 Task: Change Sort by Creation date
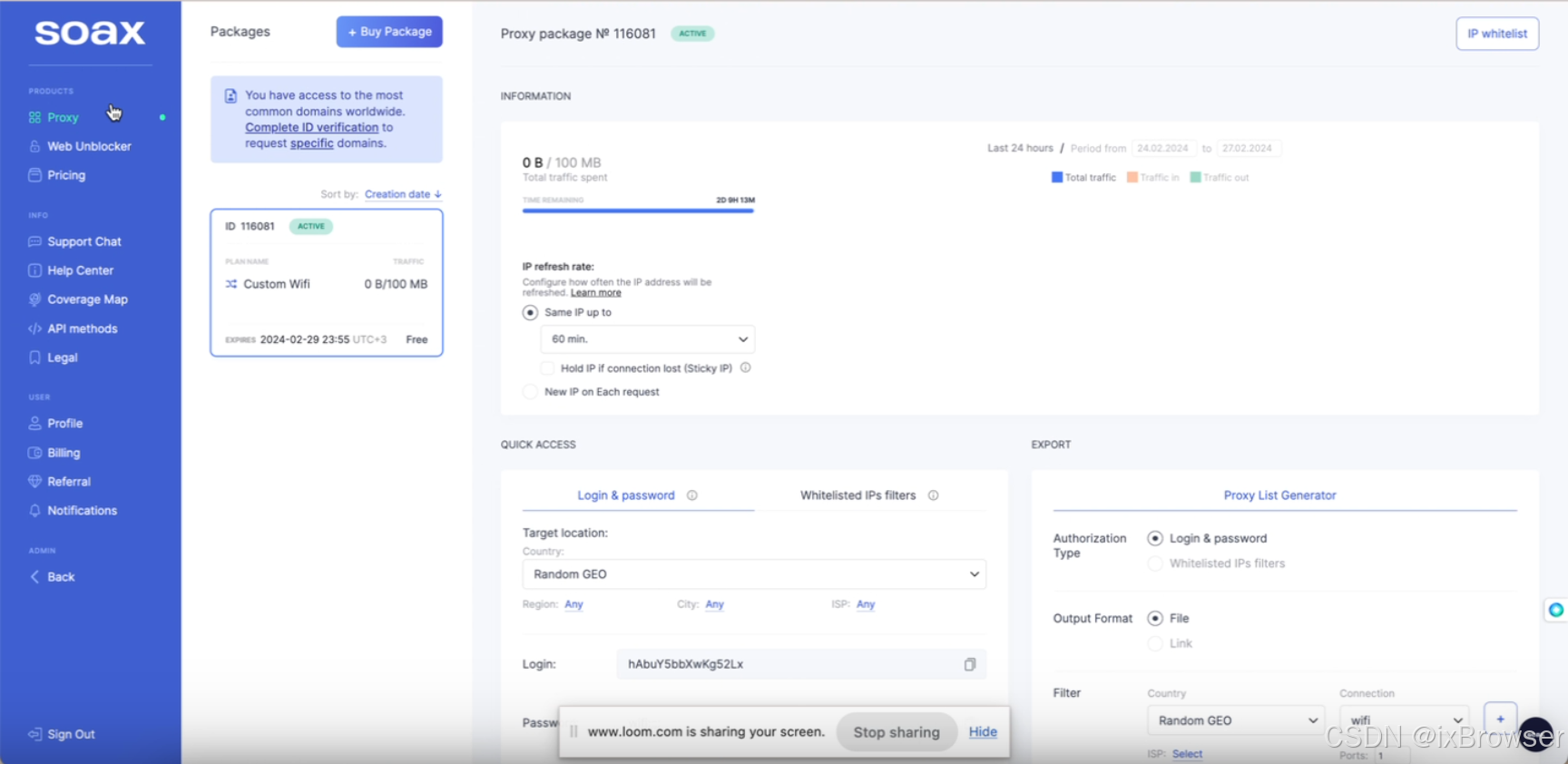(403, 194)
